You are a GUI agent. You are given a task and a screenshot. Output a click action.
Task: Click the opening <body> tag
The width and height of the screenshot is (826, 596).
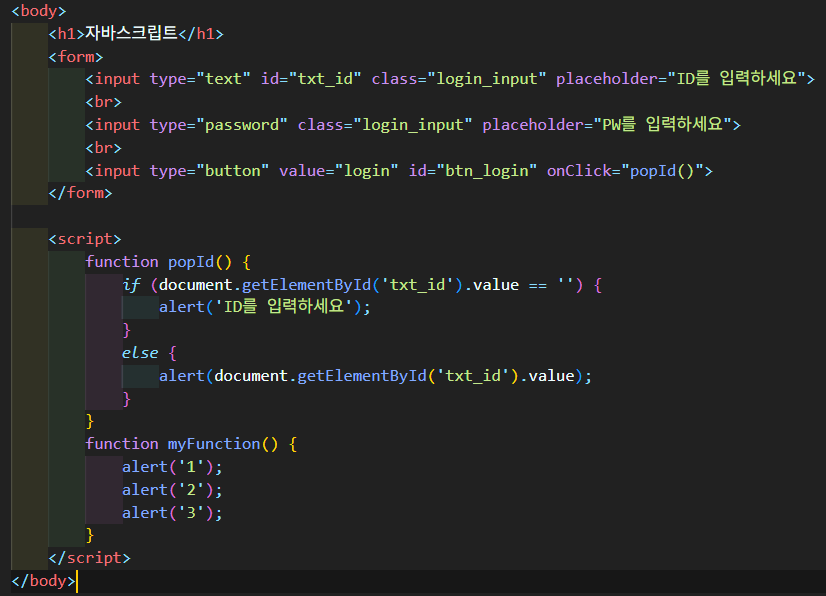[x=38, y=11]
